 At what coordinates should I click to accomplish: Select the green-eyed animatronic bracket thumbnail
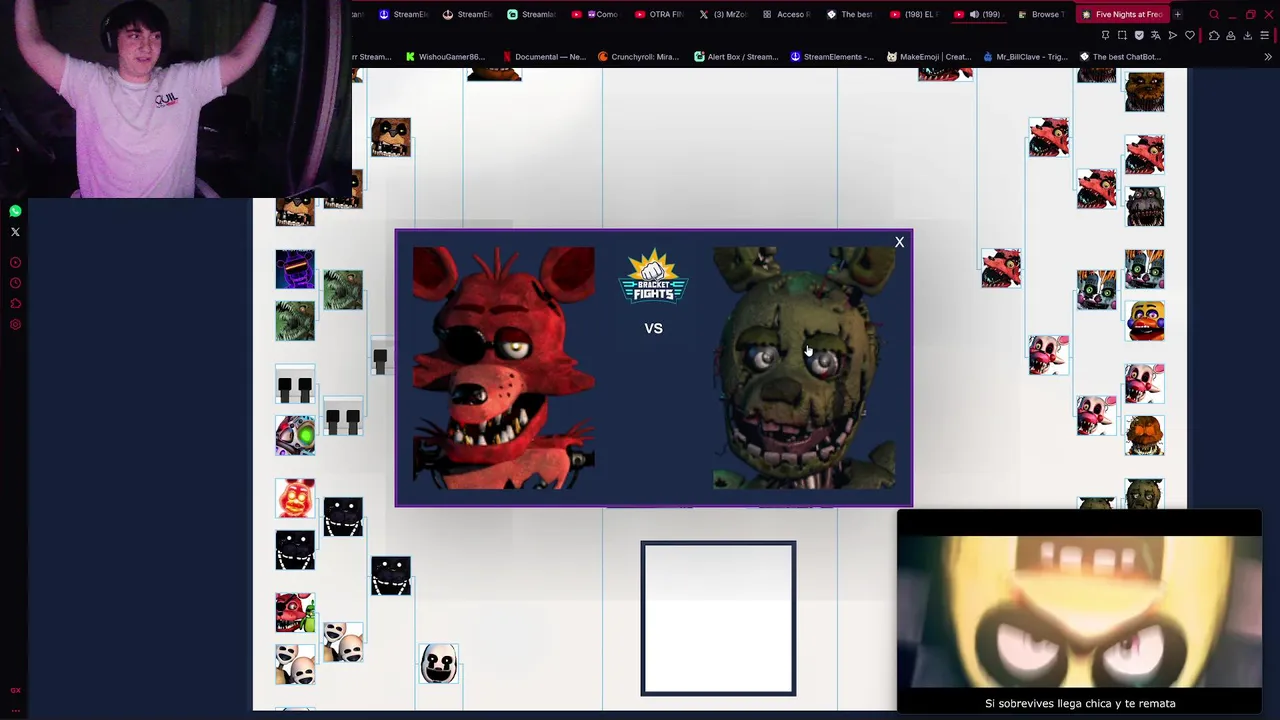295,436
